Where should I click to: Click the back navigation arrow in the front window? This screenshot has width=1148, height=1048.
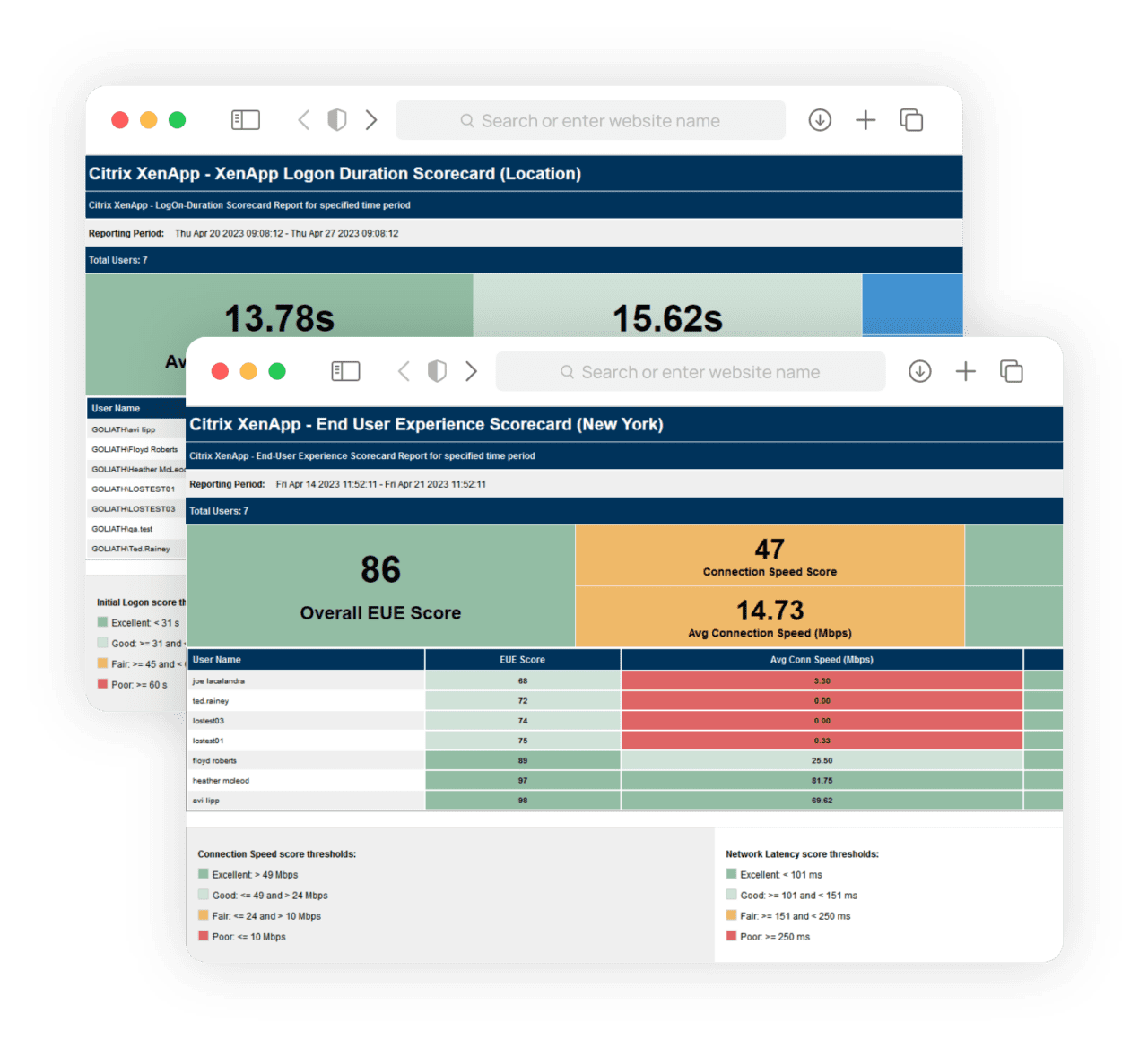(403, 370)
